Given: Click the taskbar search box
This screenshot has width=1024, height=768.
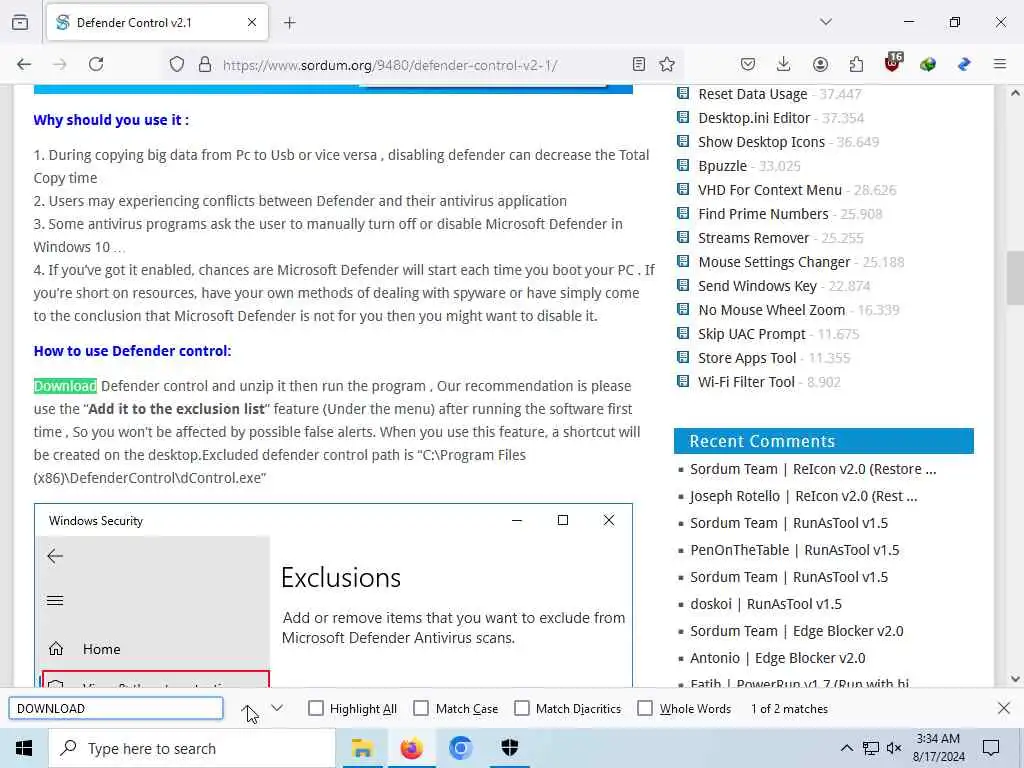Looking at the screenshot, I should 192,748.
